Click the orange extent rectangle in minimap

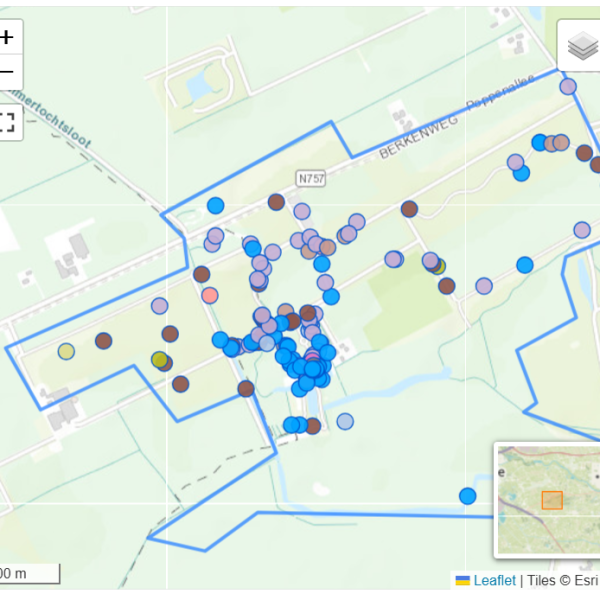552,500
